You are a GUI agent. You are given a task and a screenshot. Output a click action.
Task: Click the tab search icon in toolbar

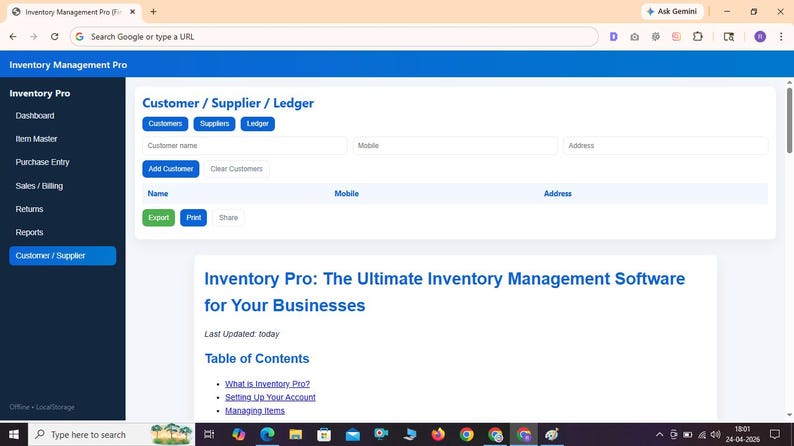point(729,36)
